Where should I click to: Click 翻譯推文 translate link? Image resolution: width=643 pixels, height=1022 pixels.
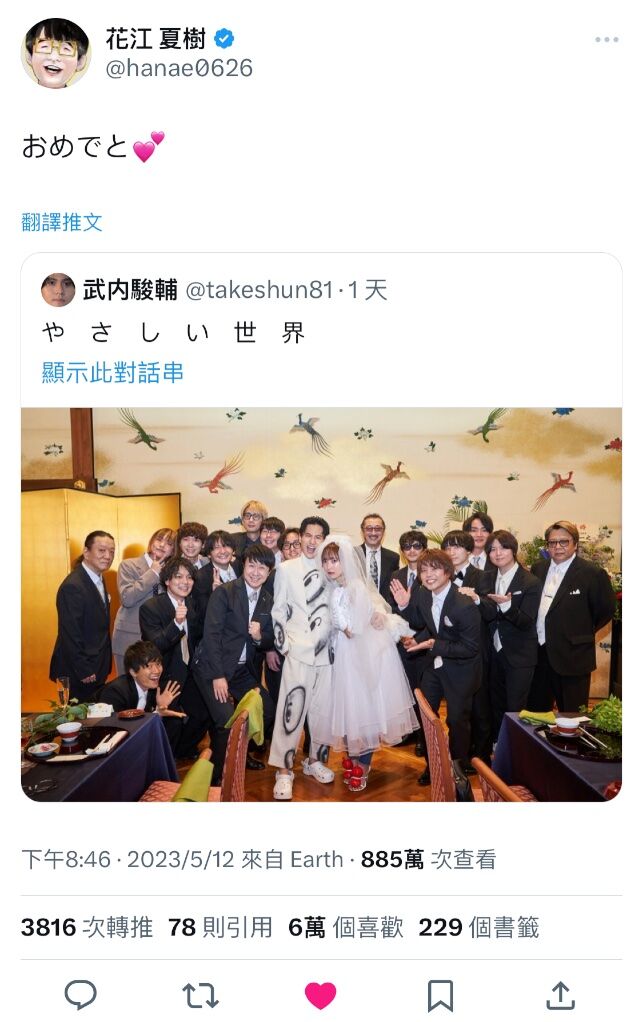(x=62, y=222)
